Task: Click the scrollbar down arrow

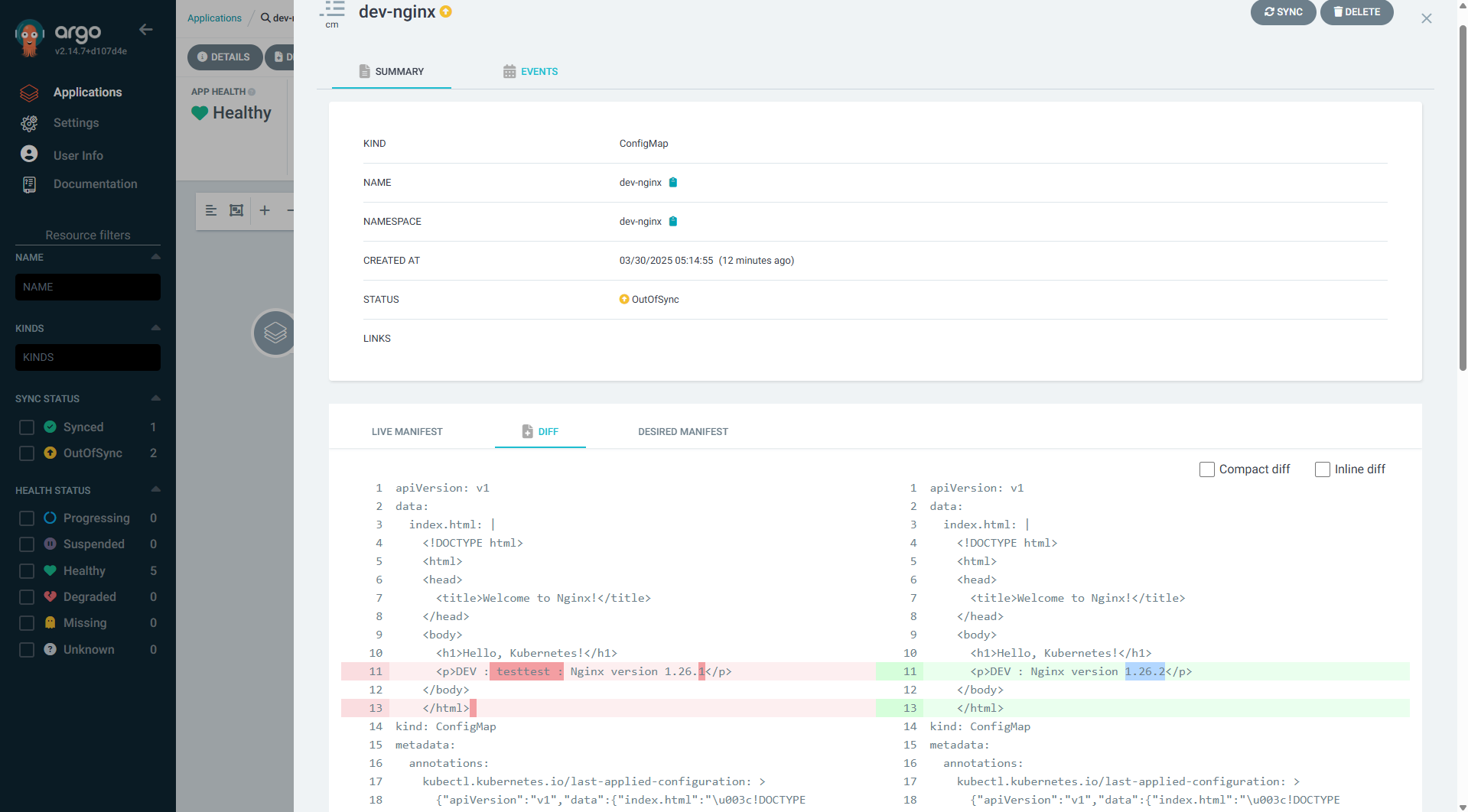Action: pyautogui.click(x=1463, y=807)
